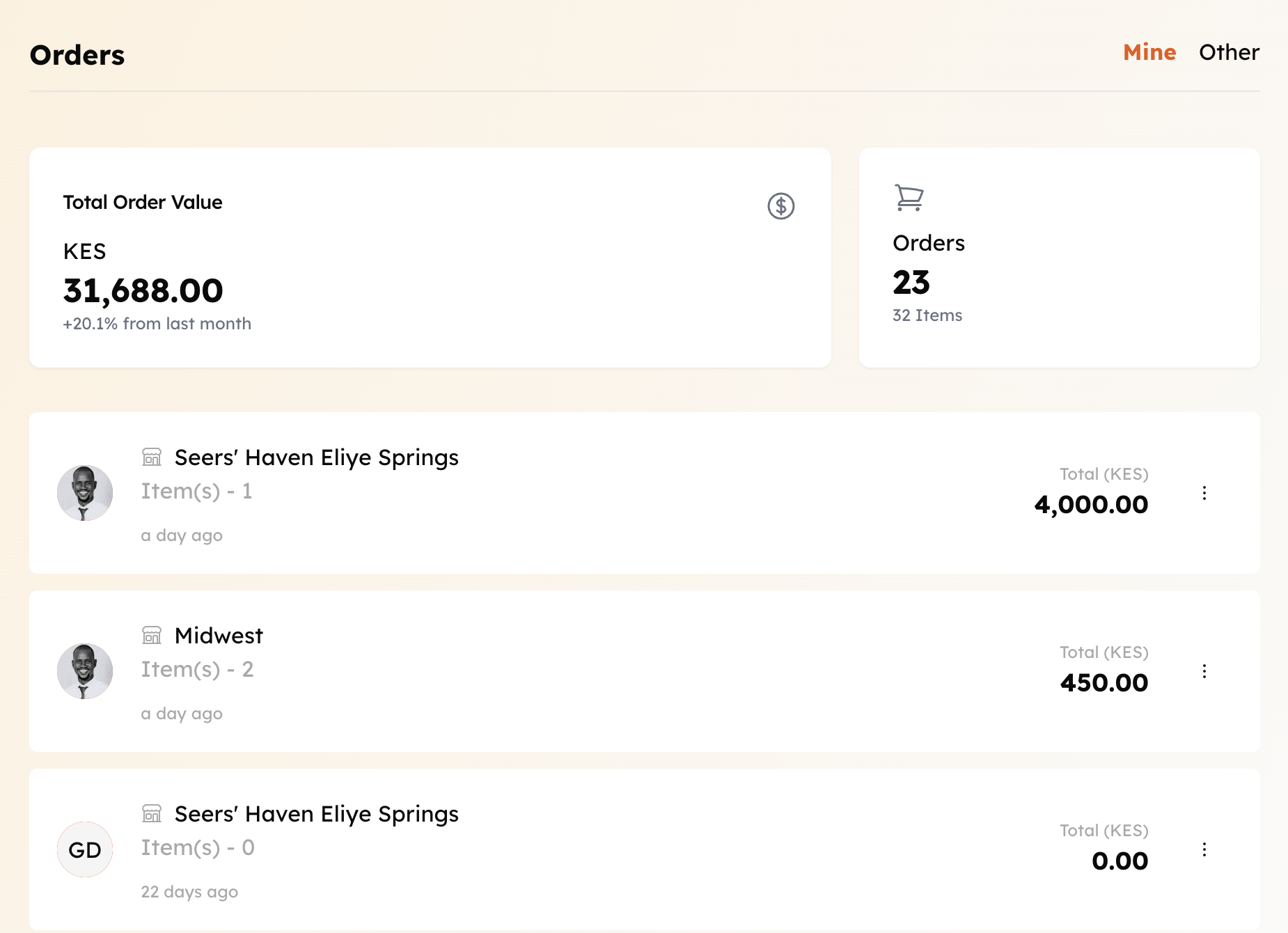Image resolution: width=1288 pixels, height=933 pixels.
Task: Open the kebab menu for the Midwest order
Action: 1204,671
